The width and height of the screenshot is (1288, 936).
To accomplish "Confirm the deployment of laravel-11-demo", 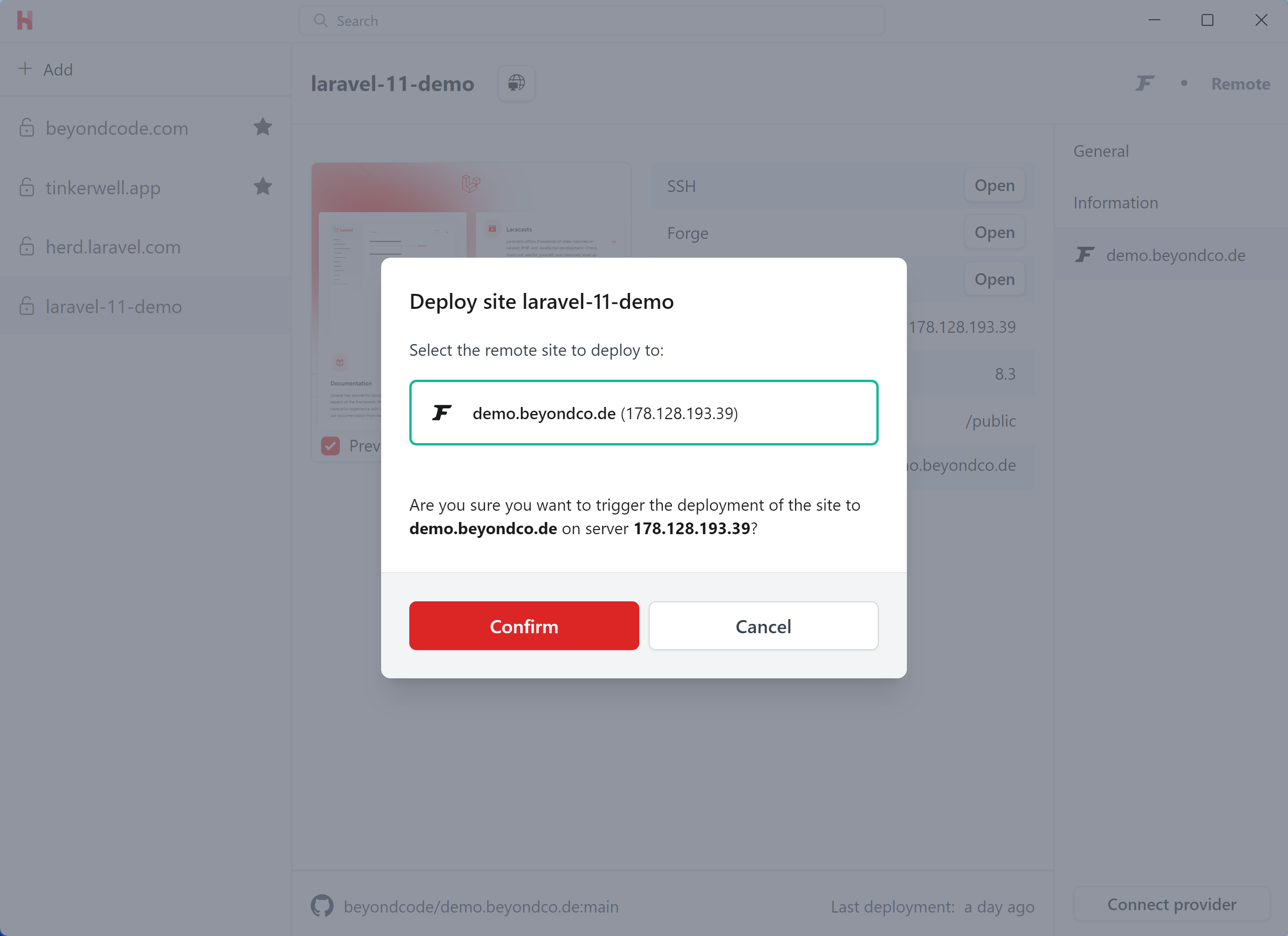I will (x=524, y=626).
